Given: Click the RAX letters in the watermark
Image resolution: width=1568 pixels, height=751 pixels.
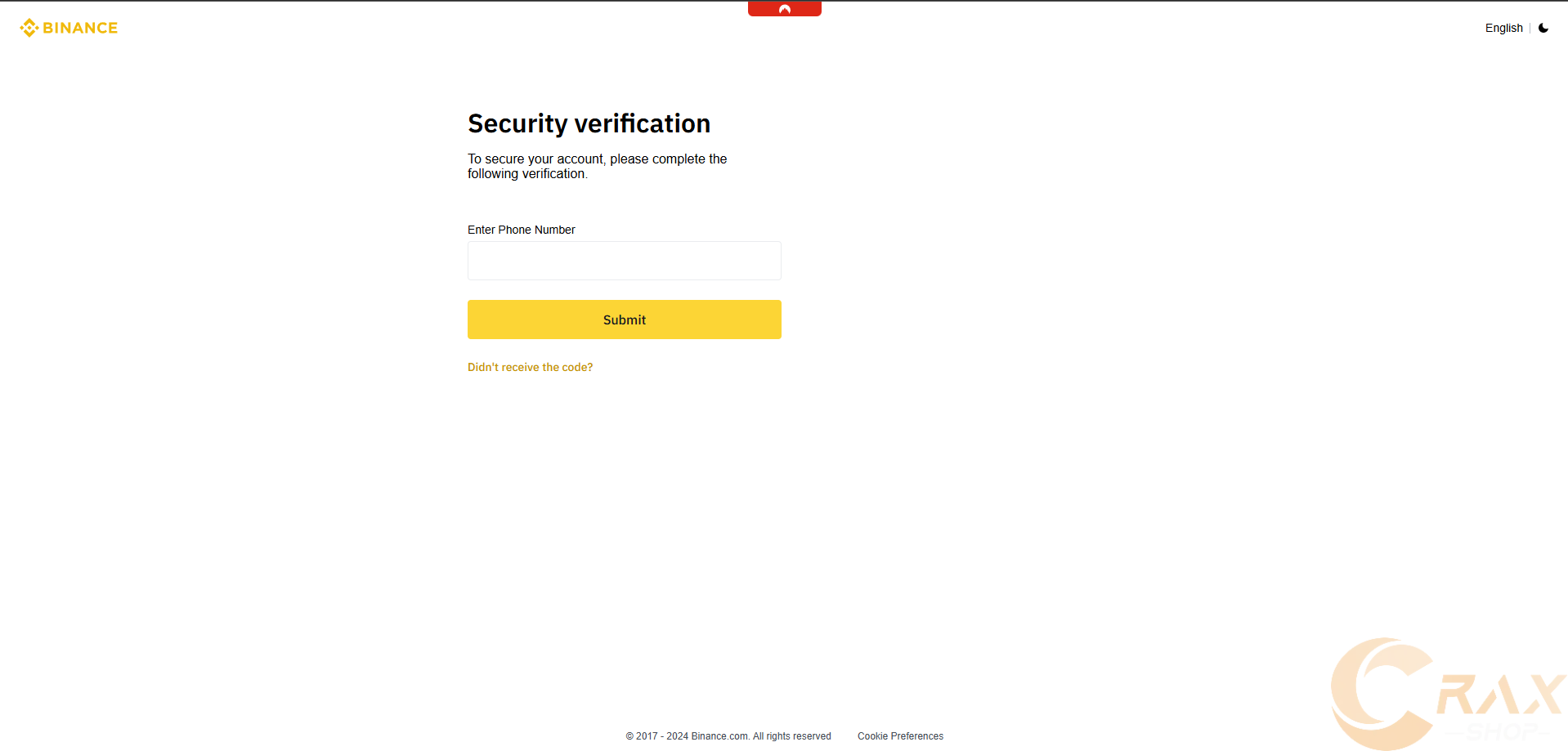Looking at the screenshot, I should [x=1500, y=695].
